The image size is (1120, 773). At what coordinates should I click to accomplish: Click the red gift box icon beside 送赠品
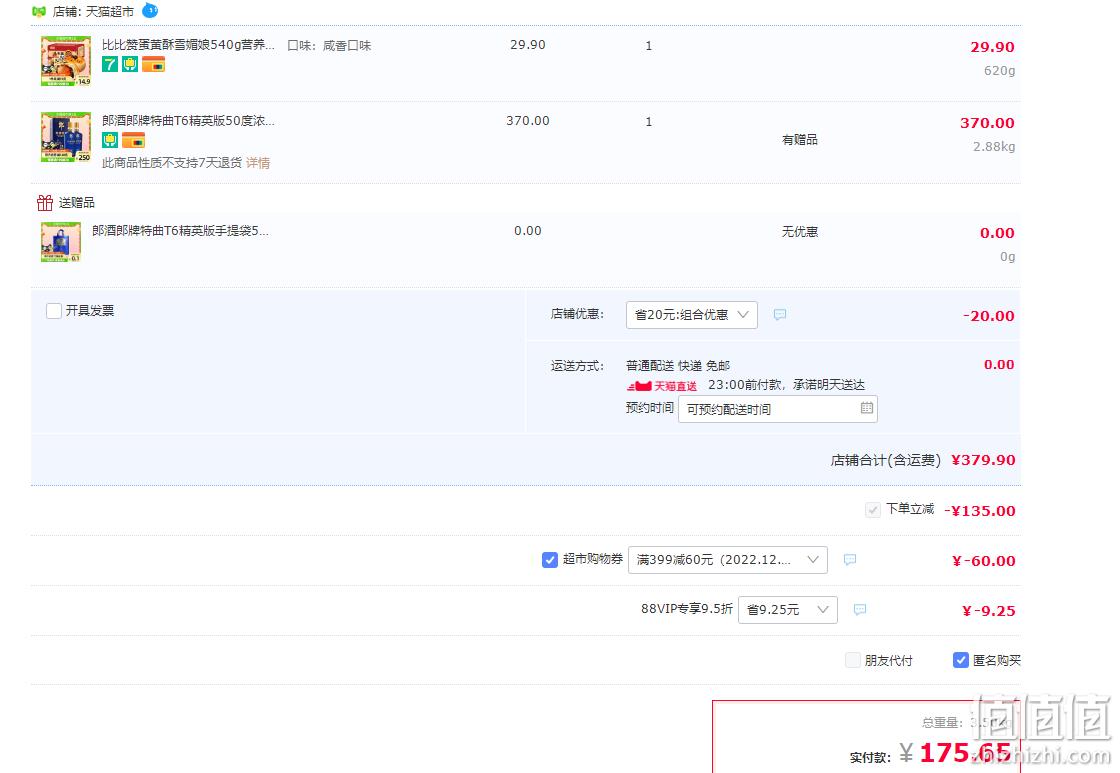coord(44,203)
